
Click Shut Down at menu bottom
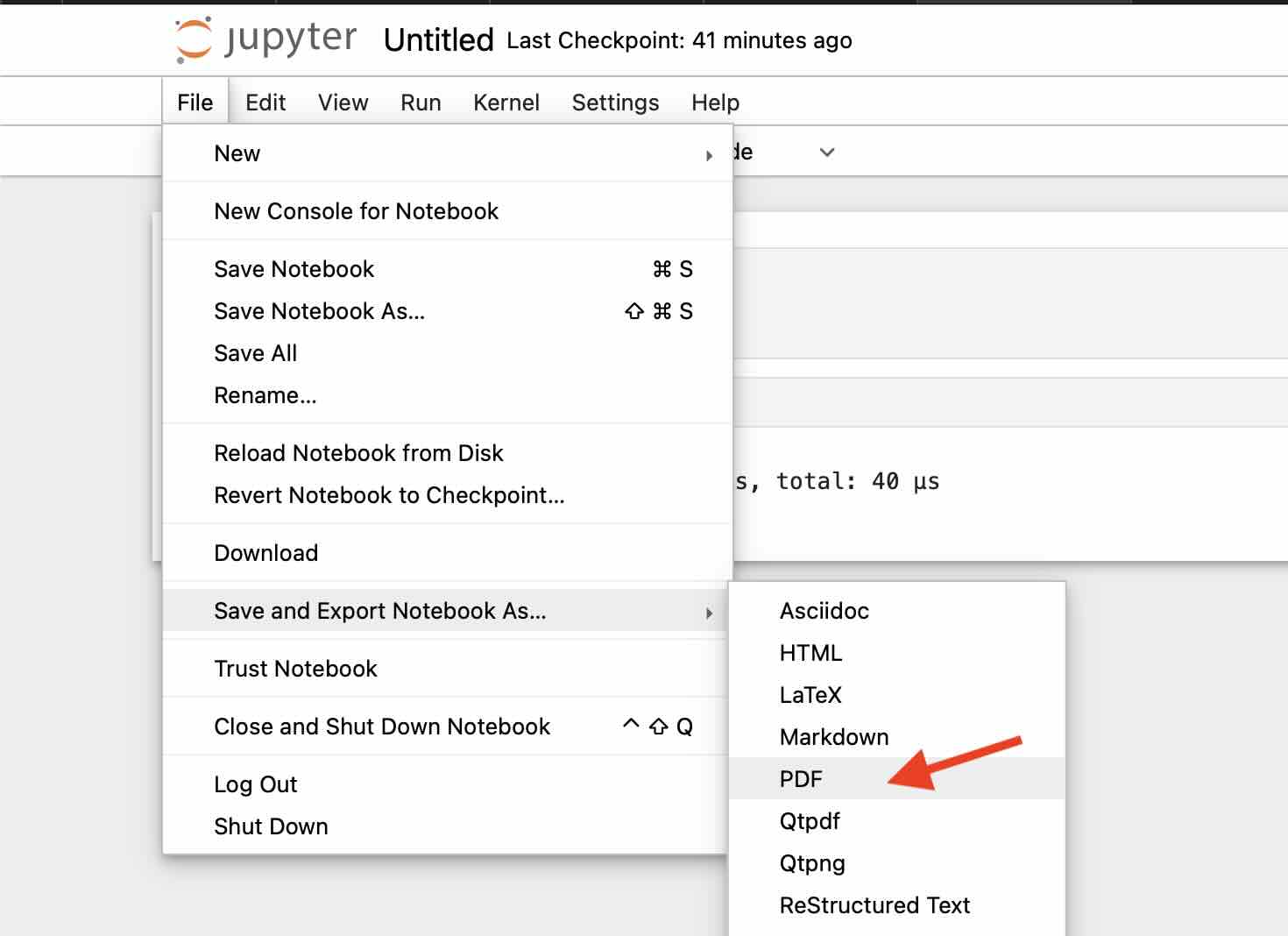pos(271,826)
